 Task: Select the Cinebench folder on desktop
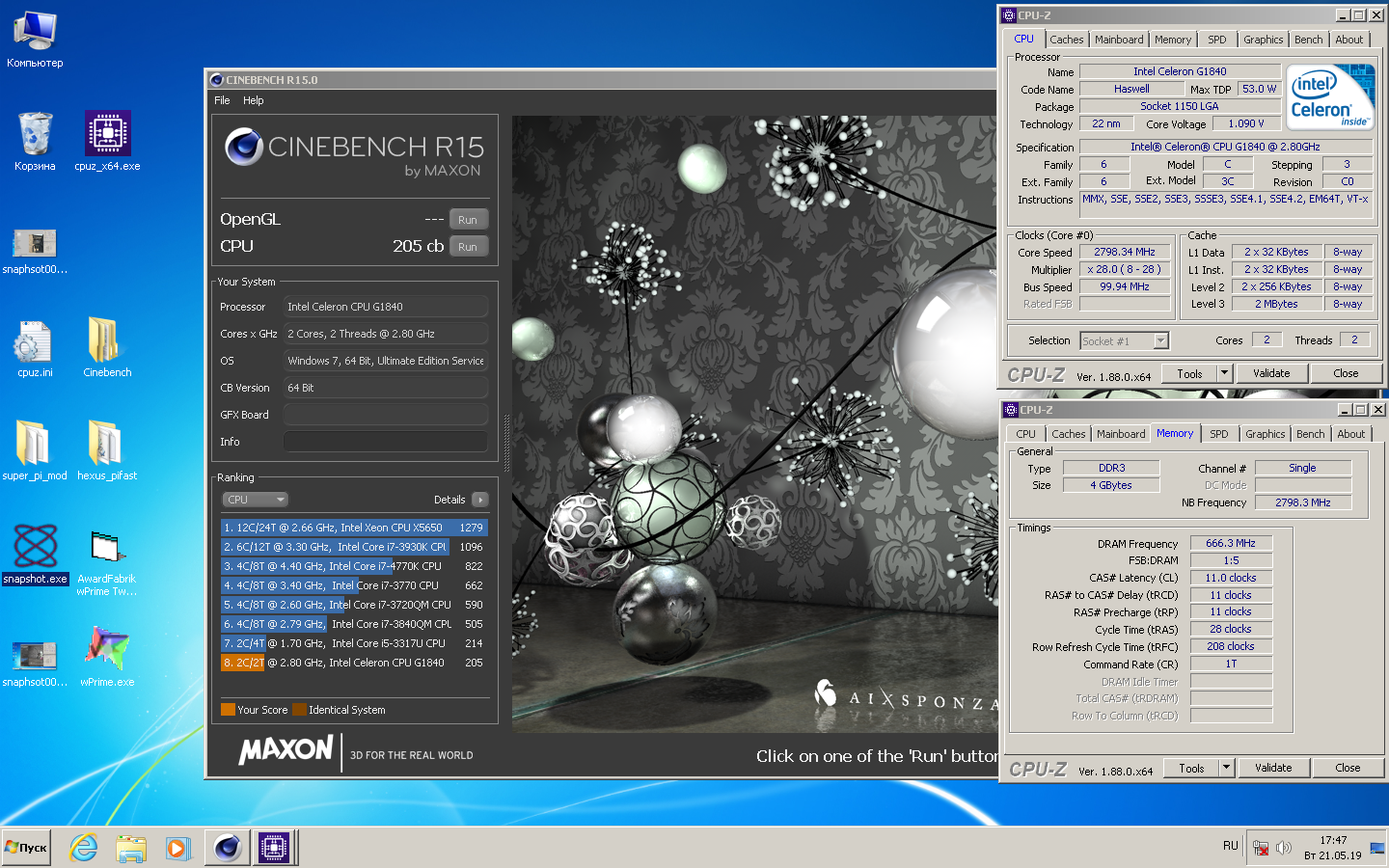tap(107, 348)
